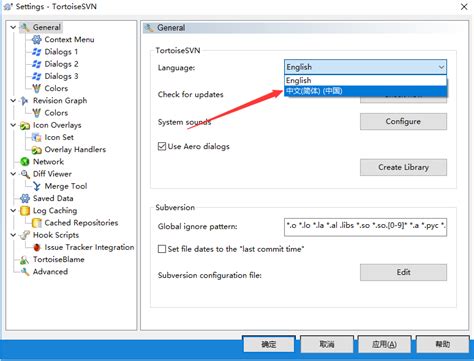Click the Overlay Handlers icon

(37, 150)
